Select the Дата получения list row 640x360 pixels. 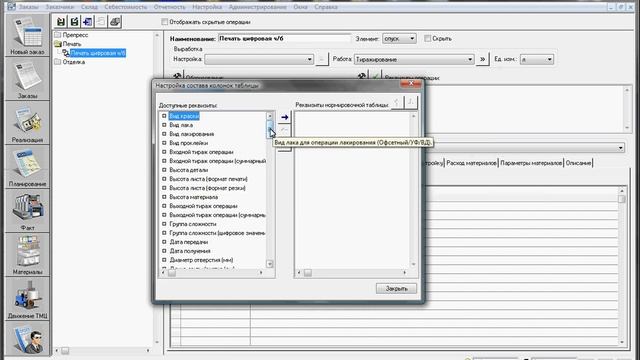click(x=190, y=251)
